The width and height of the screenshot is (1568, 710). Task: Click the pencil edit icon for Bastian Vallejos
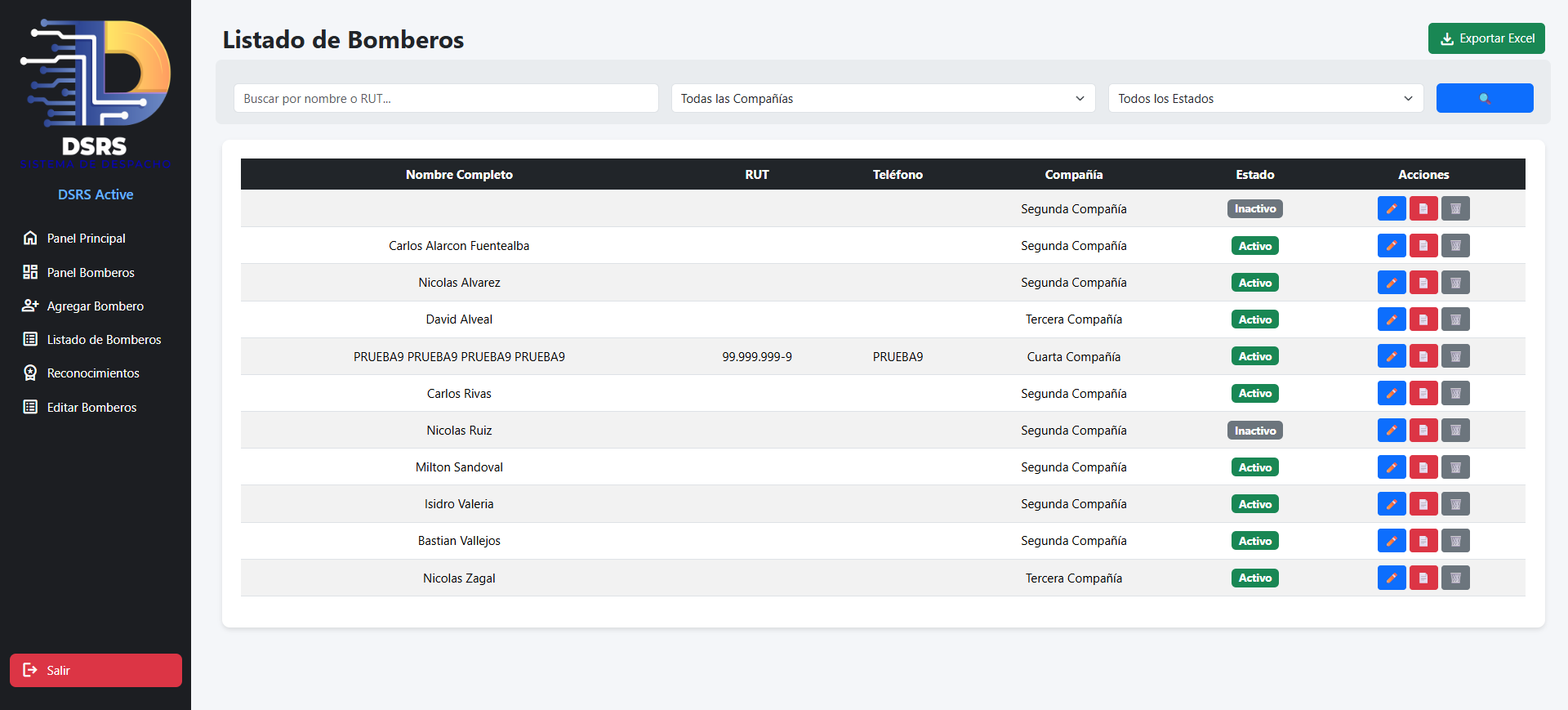(x=1391, y=541)
